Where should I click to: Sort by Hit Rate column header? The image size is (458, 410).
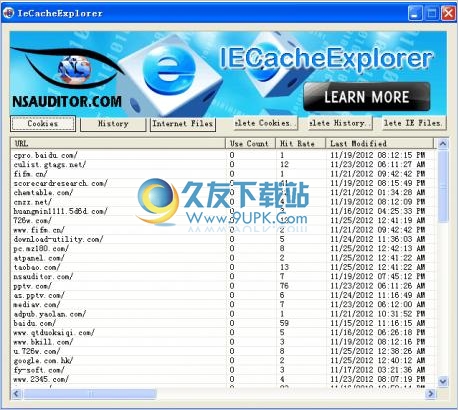[x=301, y=144]
